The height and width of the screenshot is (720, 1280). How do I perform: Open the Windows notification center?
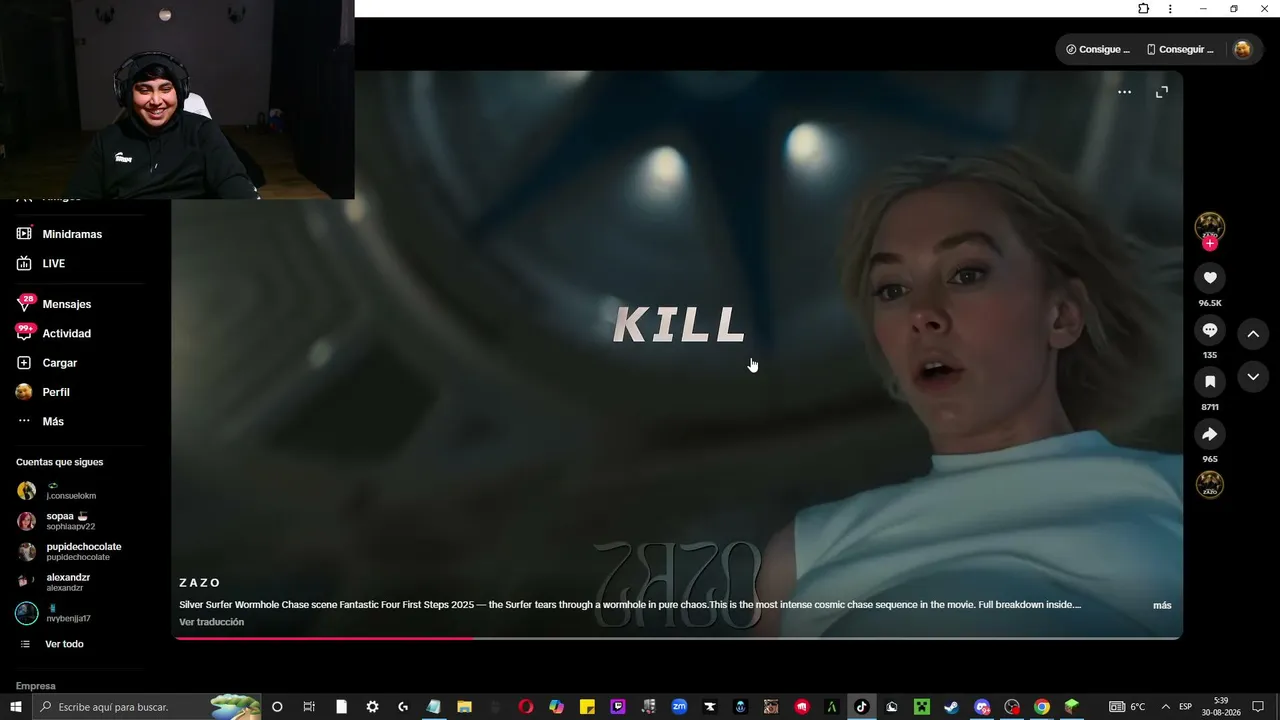point(1258,707)
